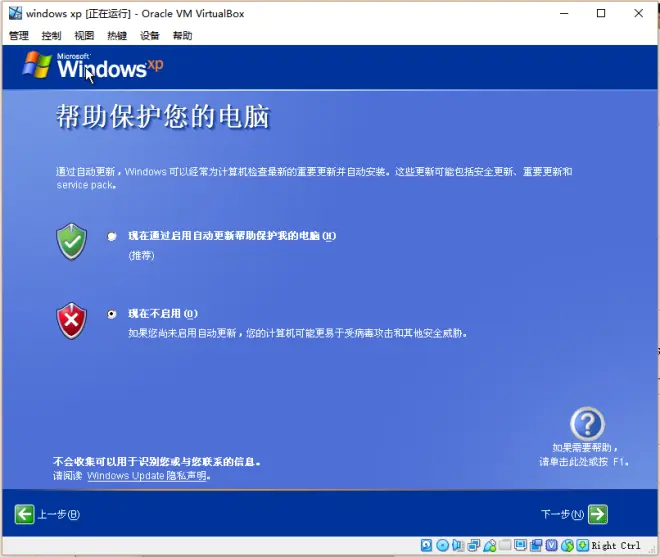Viewport: 660px width, 557px height.
Task: Click the 现在不启用(O) option label
Action: pyautogui.click(x=163, y=314)
